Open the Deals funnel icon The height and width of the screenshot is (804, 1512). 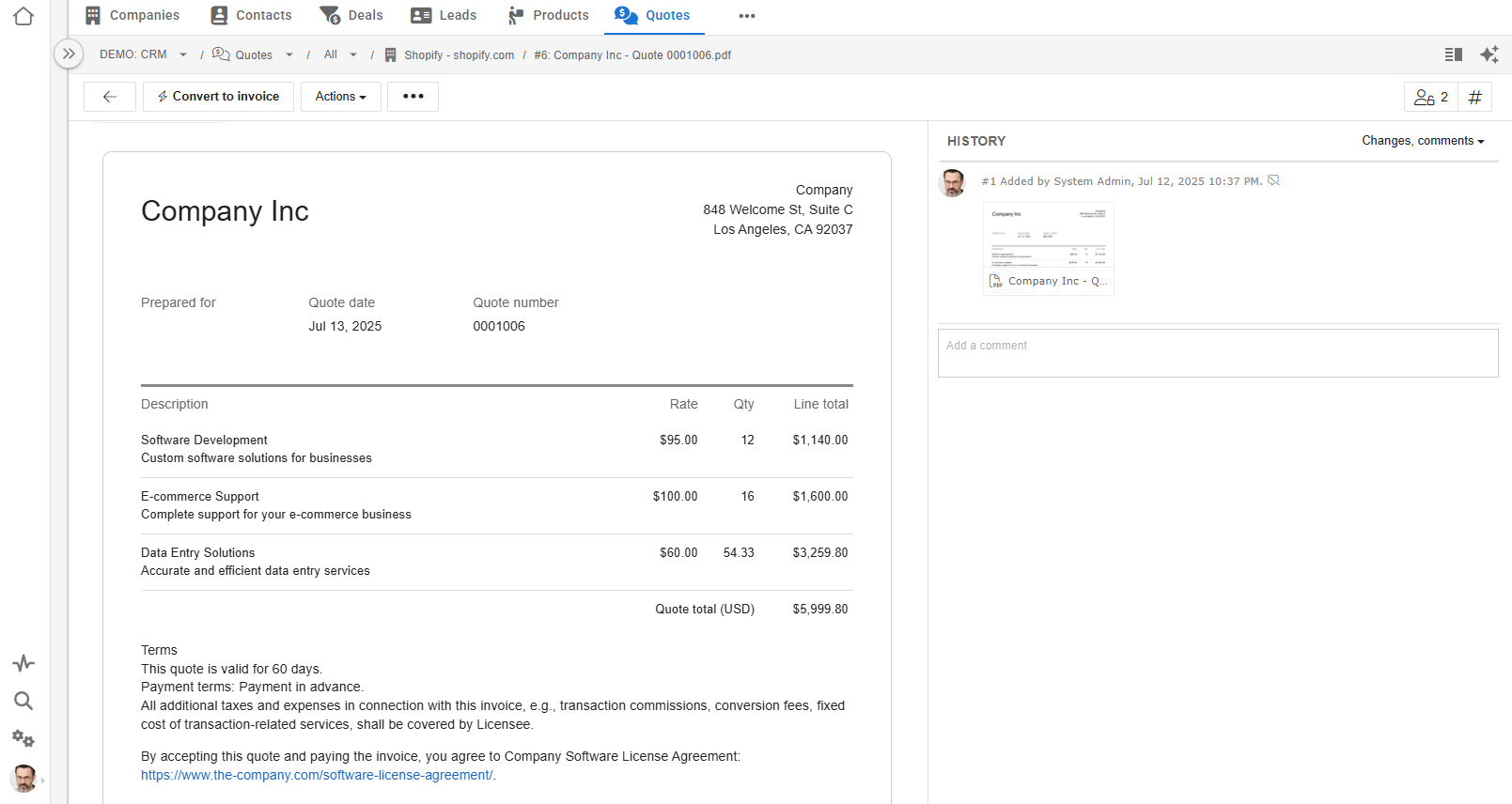pos(330,15)
